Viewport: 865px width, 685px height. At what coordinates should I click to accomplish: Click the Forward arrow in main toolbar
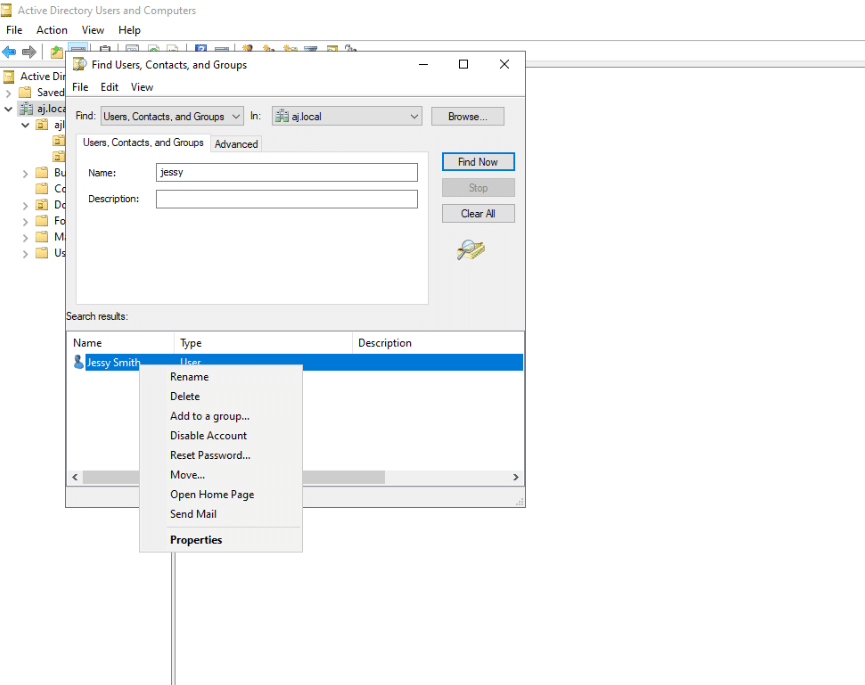[29, 51]
